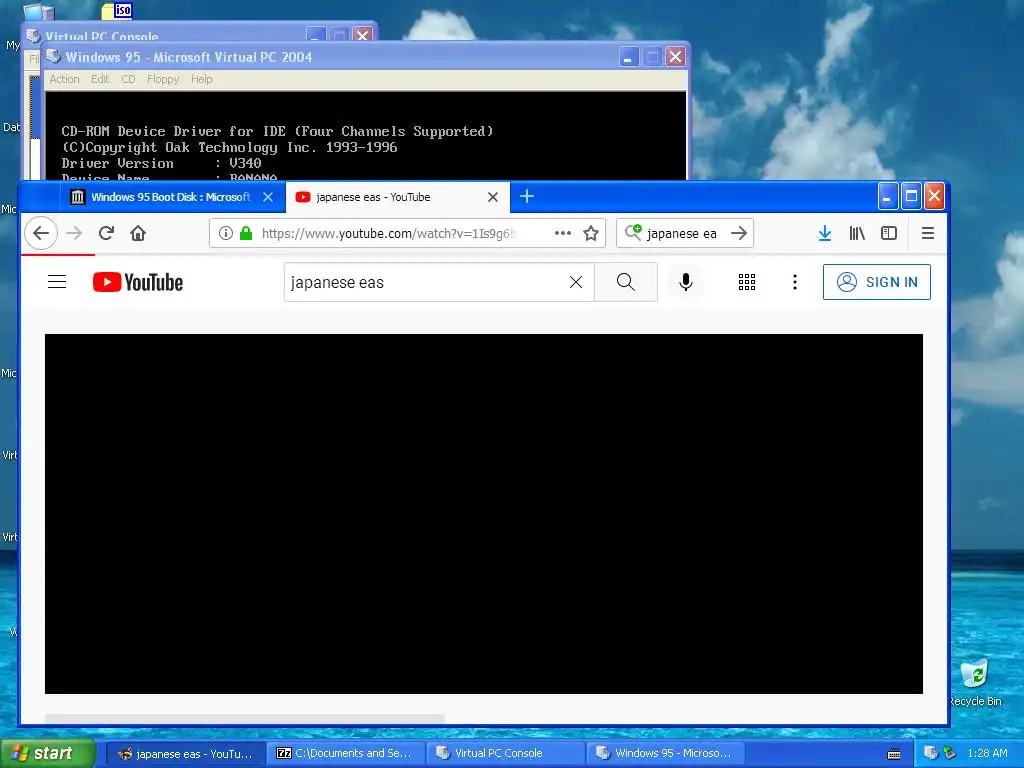The image size is (1024, 768).
Task: Select 'Windows 95 - Microso...' taskbar button
Action: (x=665, y=753)
